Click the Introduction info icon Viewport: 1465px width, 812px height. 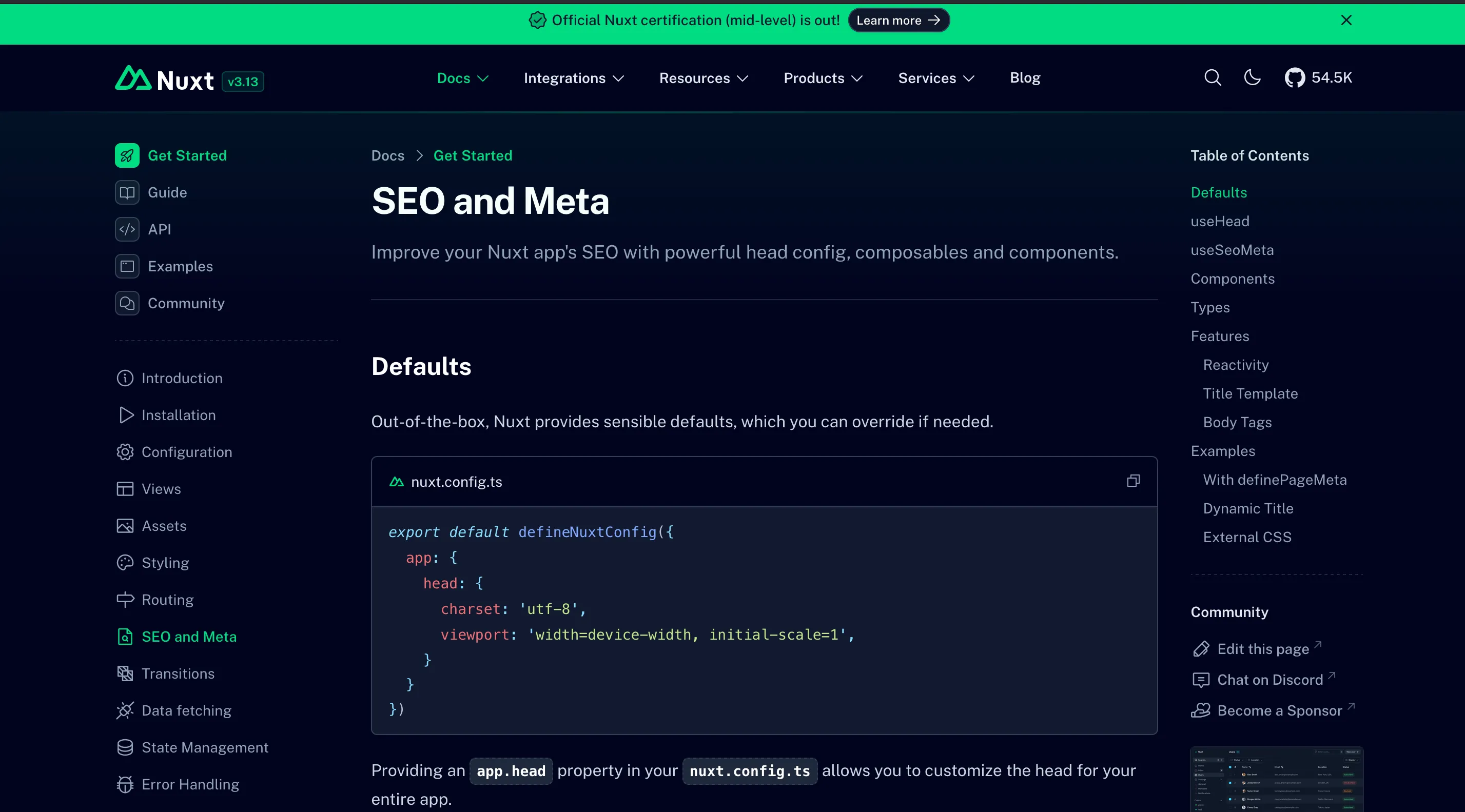tap(125, 378)
